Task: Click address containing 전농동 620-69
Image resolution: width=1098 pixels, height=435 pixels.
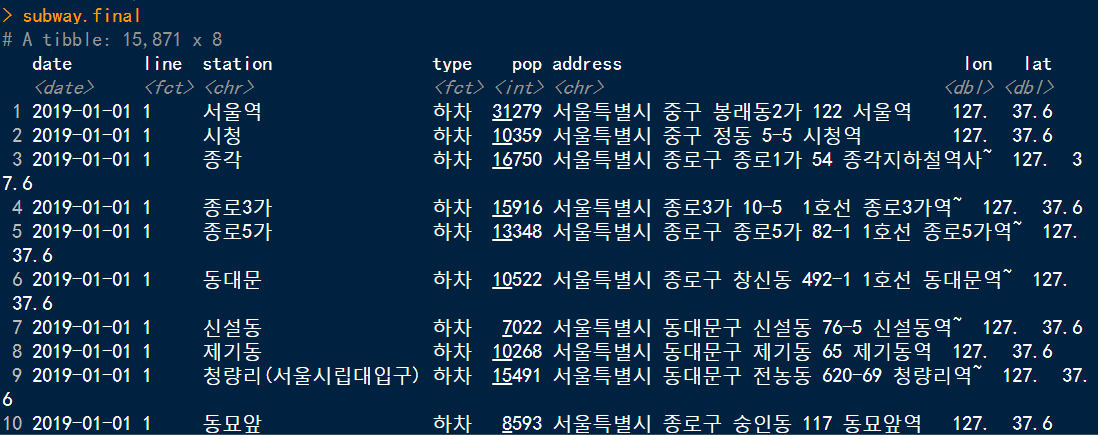Action: [767, 375]
